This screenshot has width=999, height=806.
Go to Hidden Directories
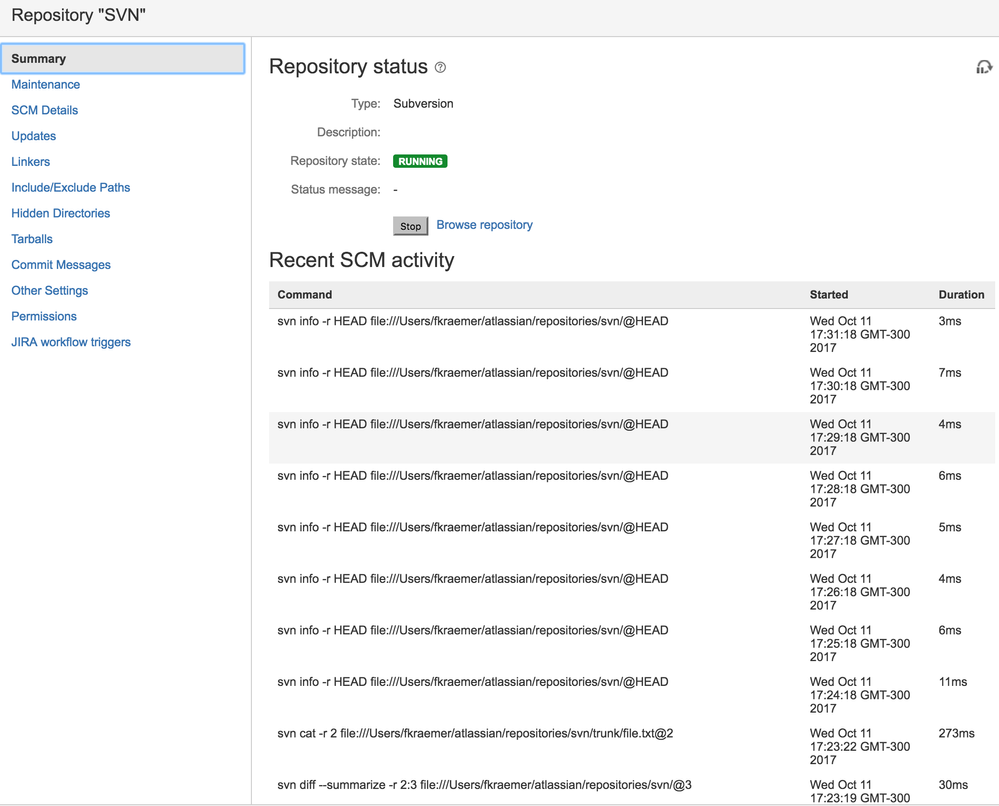coord(61,213)
